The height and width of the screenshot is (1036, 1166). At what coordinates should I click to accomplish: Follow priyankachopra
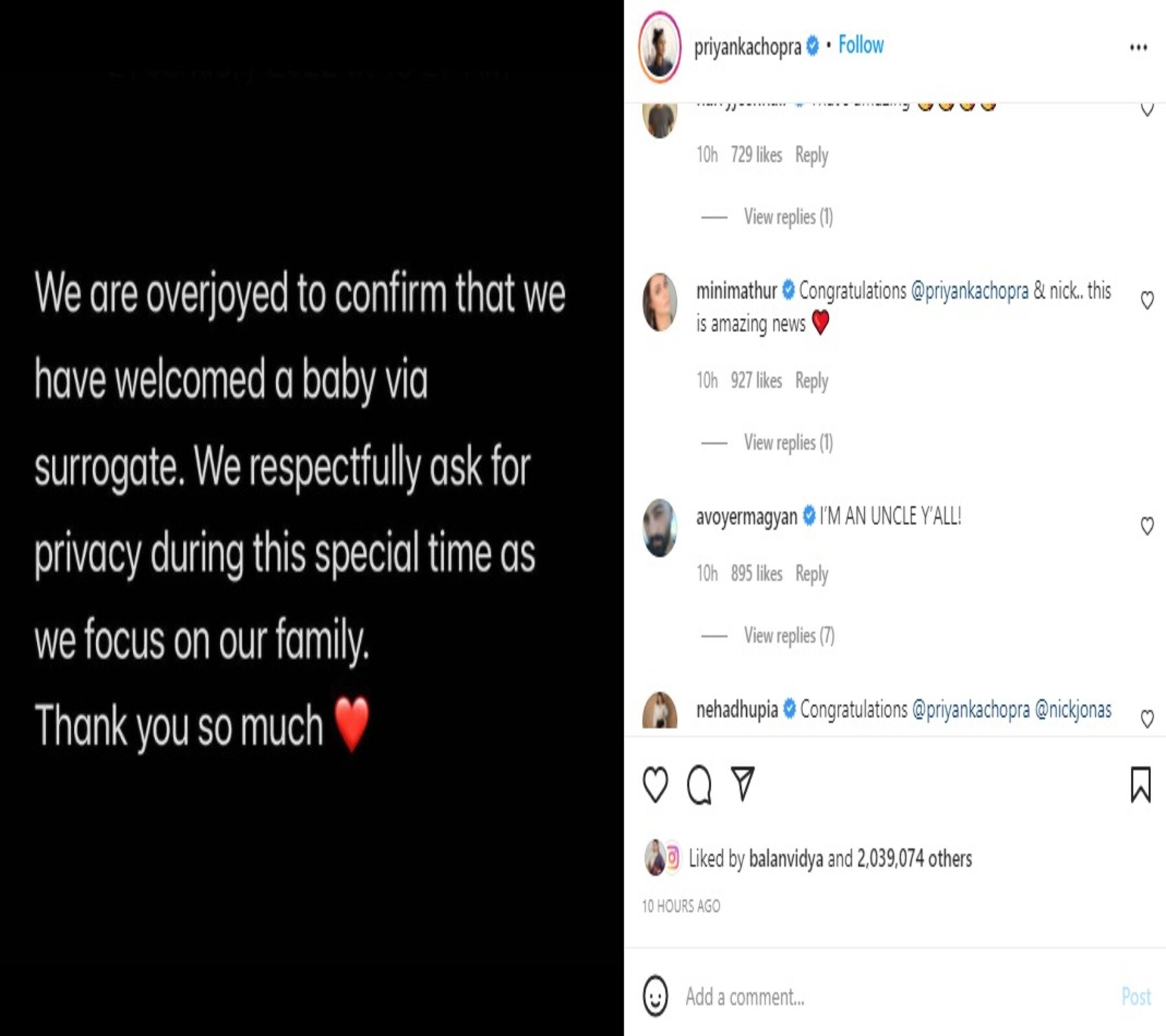[x=861, y=45]
